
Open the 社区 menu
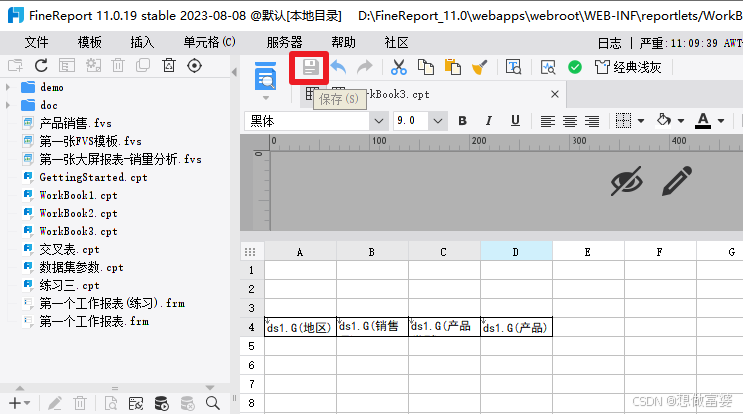(397, 43)
